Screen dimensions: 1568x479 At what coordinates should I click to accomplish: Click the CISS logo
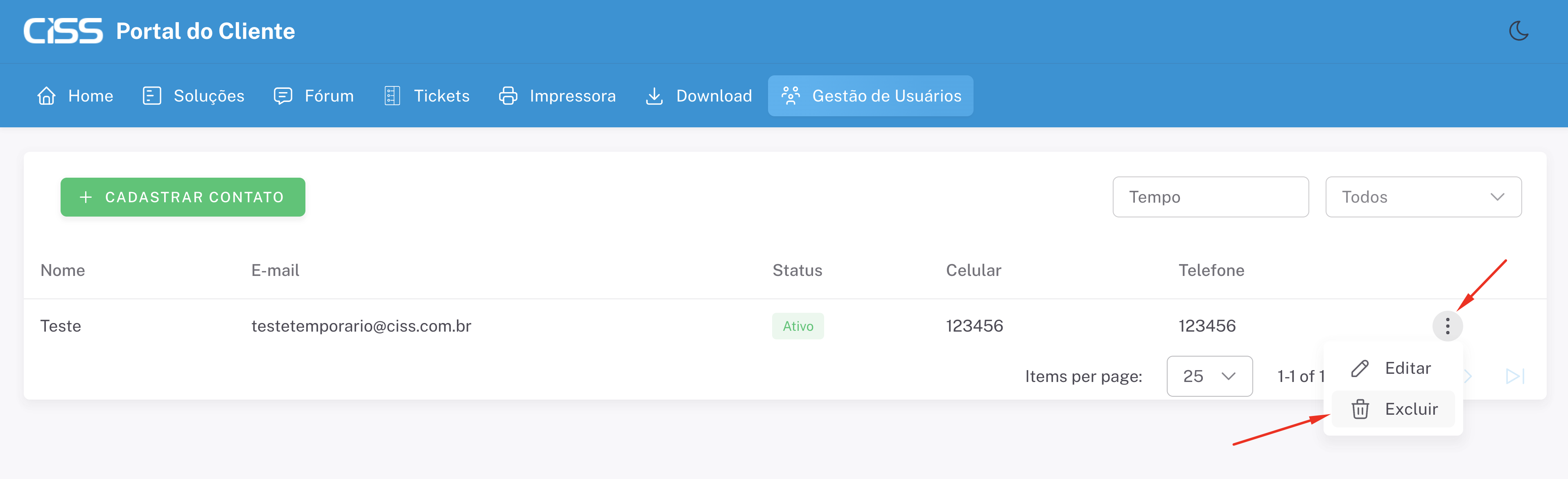(63, 31)
